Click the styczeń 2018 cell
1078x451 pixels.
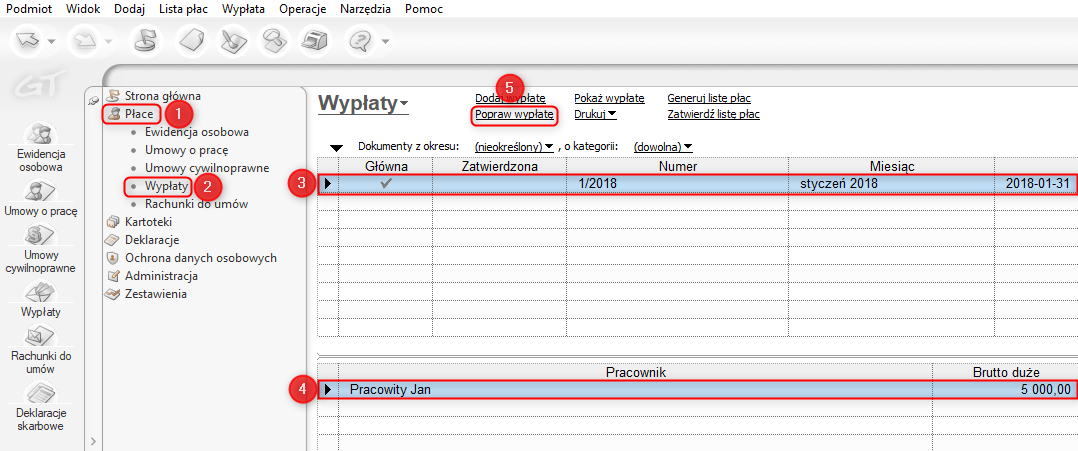pos(891,184)
